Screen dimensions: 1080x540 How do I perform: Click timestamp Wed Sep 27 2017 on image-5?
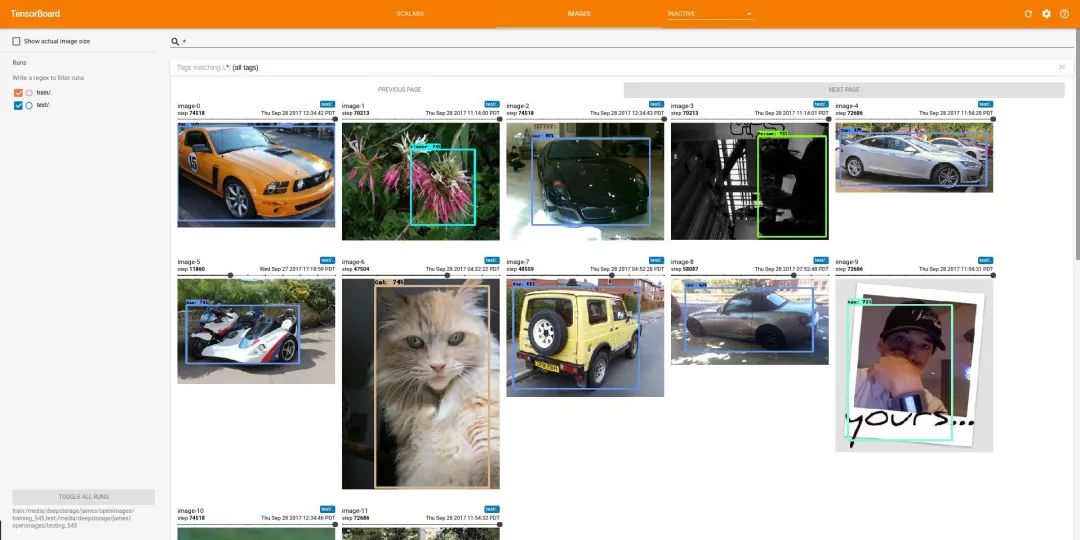(x=297, y=269)
